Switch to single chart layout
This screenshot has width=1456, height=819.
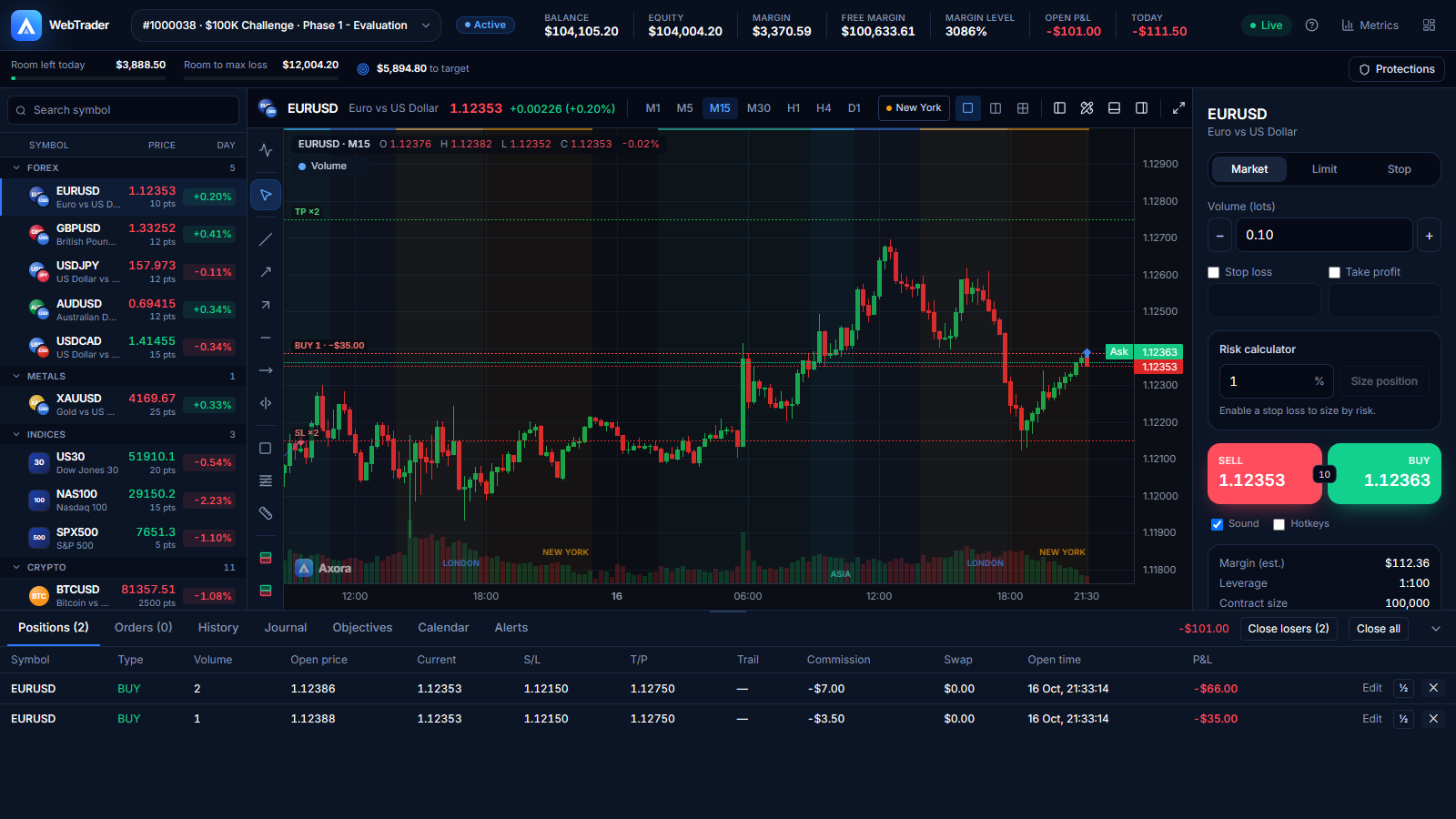pyautogui.click(x=967, y=108)
